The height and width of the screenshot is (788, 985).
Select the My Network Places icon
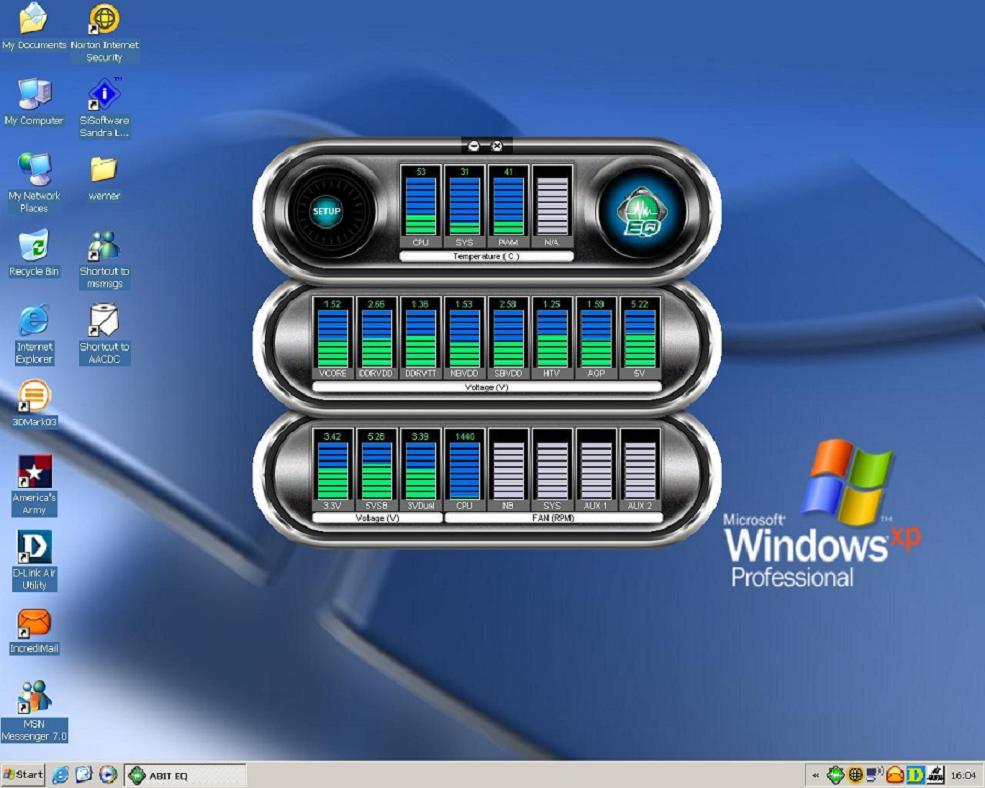(34, 183)
